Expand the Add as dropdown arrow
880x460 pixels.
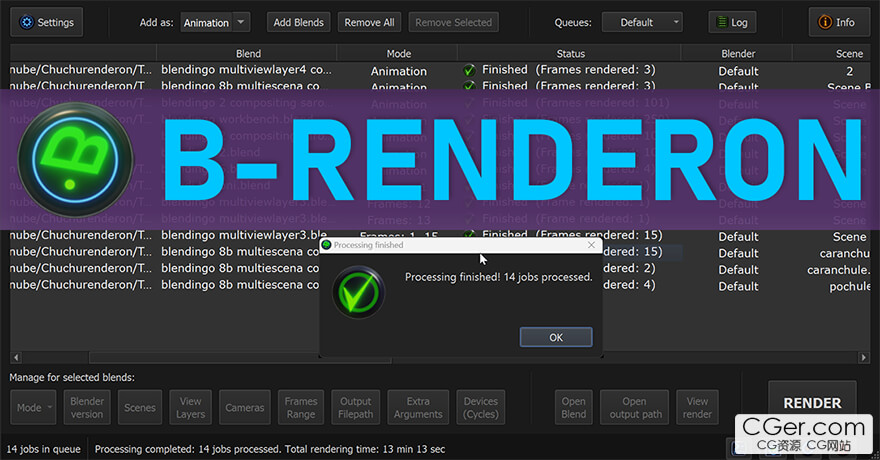(x=241, y=22)
